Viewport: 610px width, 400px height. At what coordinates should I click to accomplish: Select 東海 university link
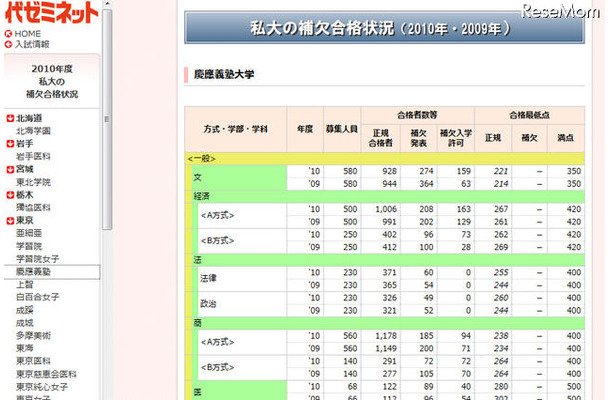pos(25,348)
